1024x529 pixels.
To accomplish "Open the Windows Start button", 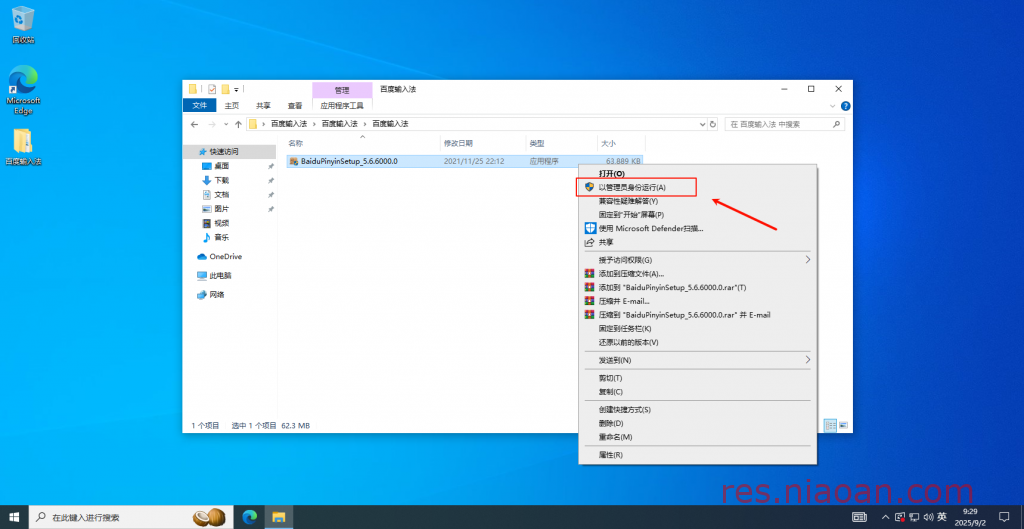I will coord(14,517).
